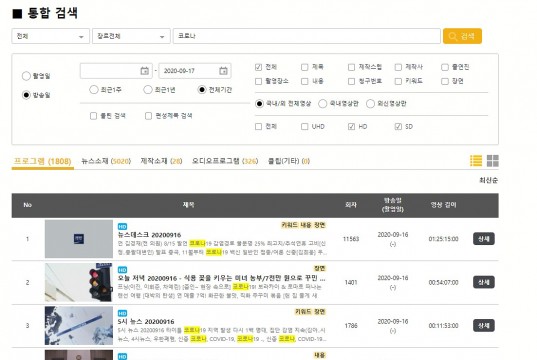Choose the 최근1주 period option
The height and width of the screenshot is (360, 537).
[93, 90]
